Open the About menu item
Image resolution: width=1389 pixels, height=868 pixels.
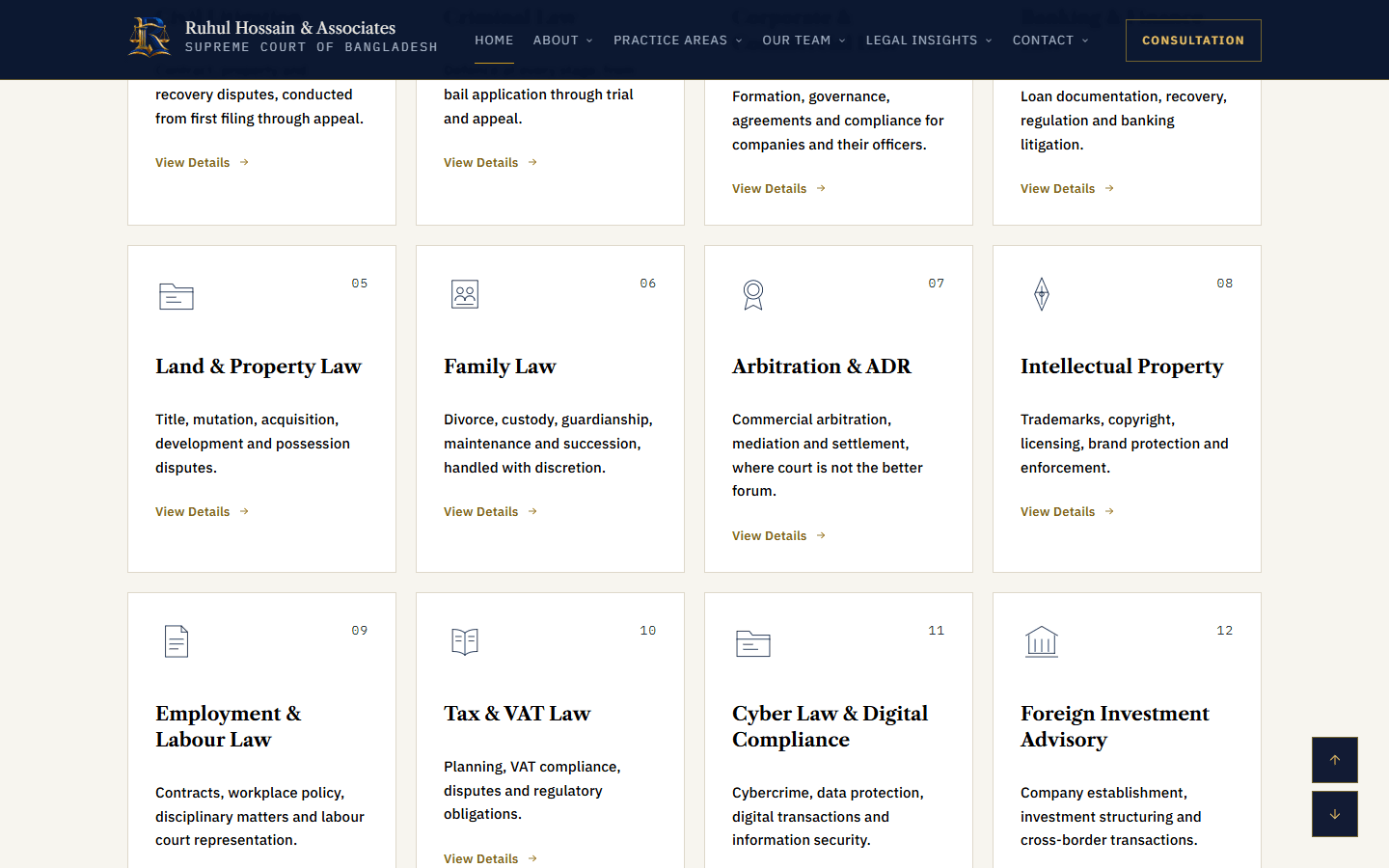point(556,40)
